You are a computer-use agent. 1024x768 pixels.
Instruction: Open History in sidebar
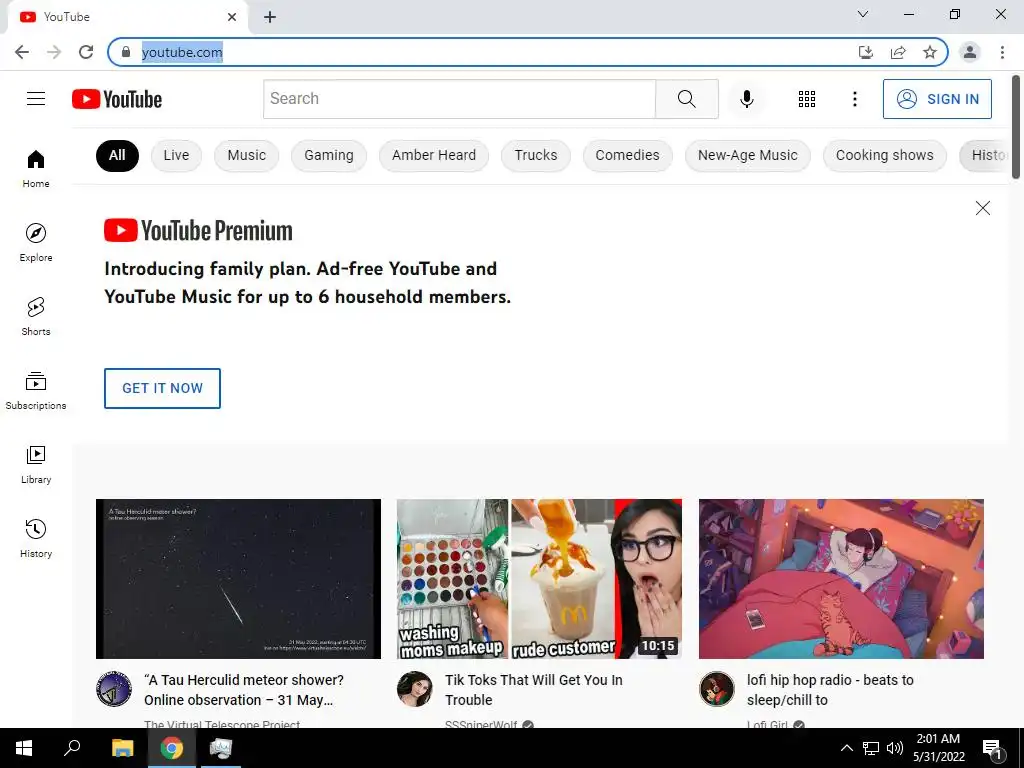[x=36, y=538]
